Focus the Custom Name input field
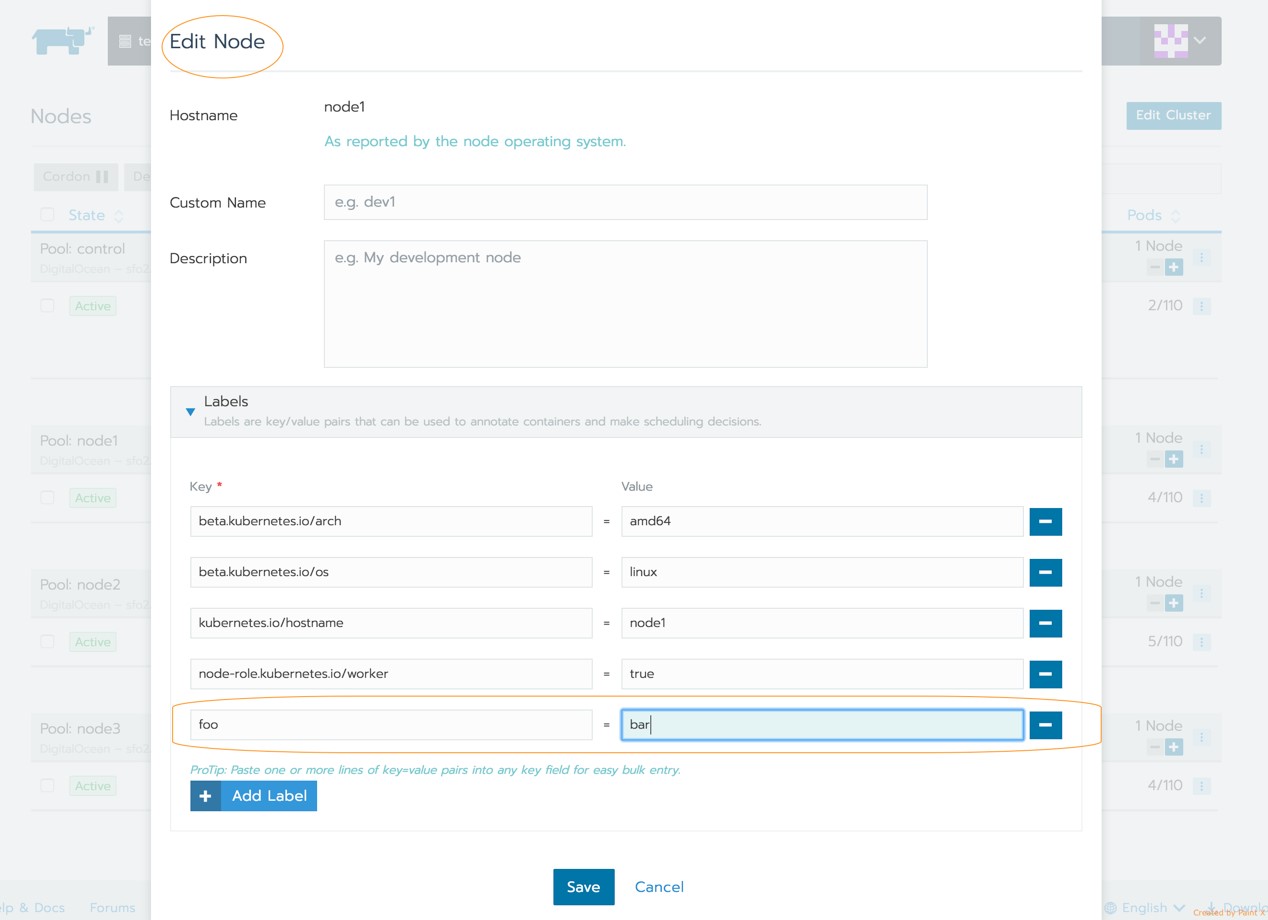 (x=625, y=202)
